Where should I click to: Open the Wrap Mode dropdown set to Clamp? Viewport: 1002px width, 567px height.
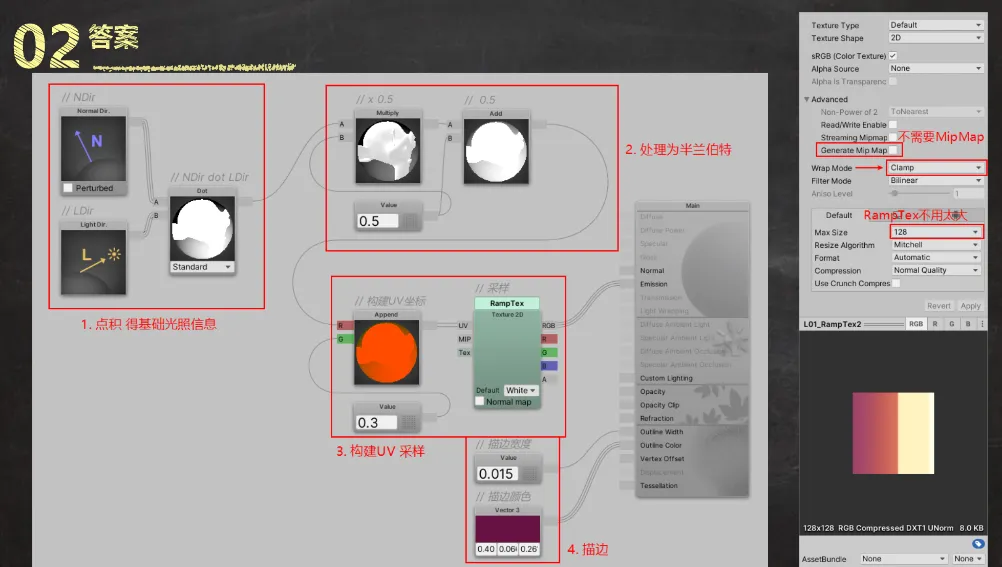(935, 168)
